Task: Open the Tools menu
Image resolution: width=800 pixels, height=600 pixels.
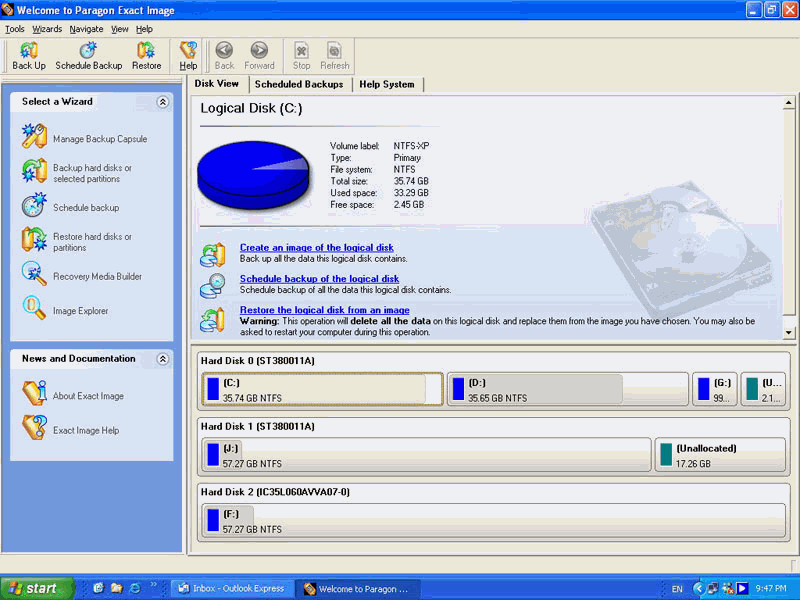Action: pyautogui.click(x=15, y=29)
